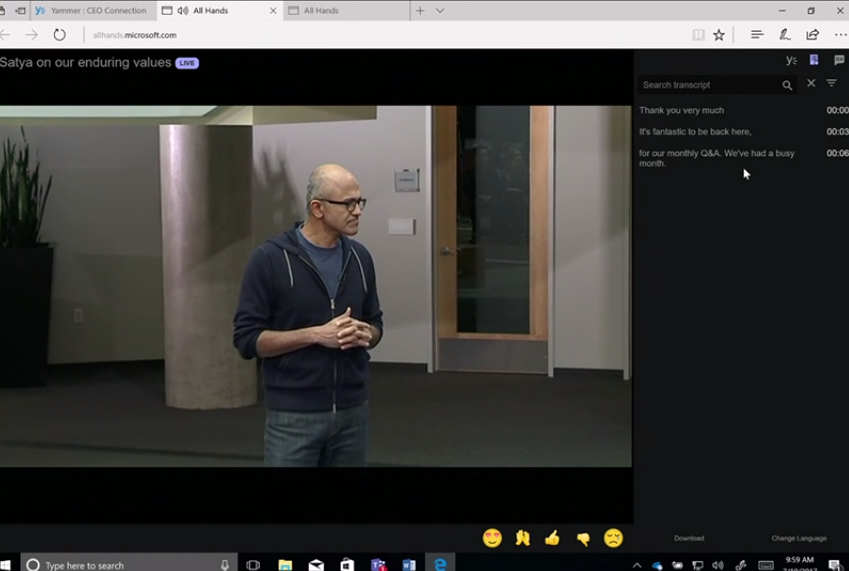Click the heart-eyes emoji reaction
849x571 pixels.
tap(492, 538)
